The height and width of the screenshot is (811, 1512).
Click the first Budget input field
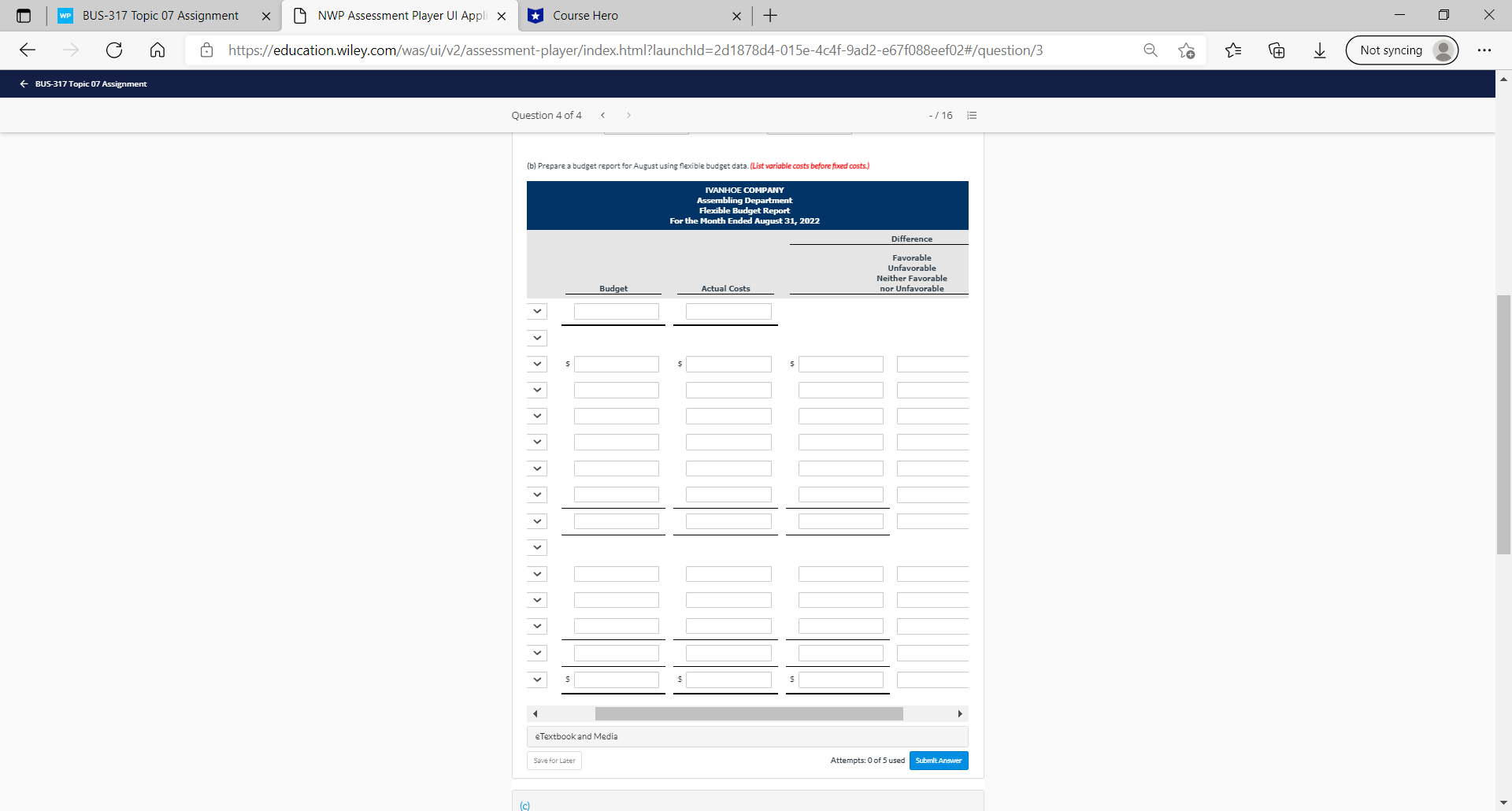[x=613, y=312]
